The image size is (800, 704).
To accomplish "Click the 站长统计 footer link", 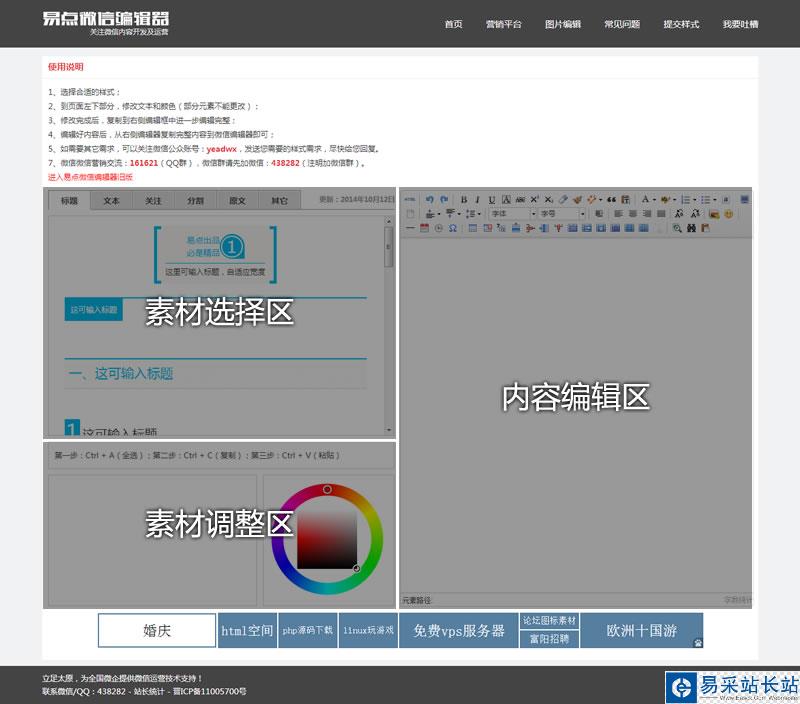I will tap(149, 691).
